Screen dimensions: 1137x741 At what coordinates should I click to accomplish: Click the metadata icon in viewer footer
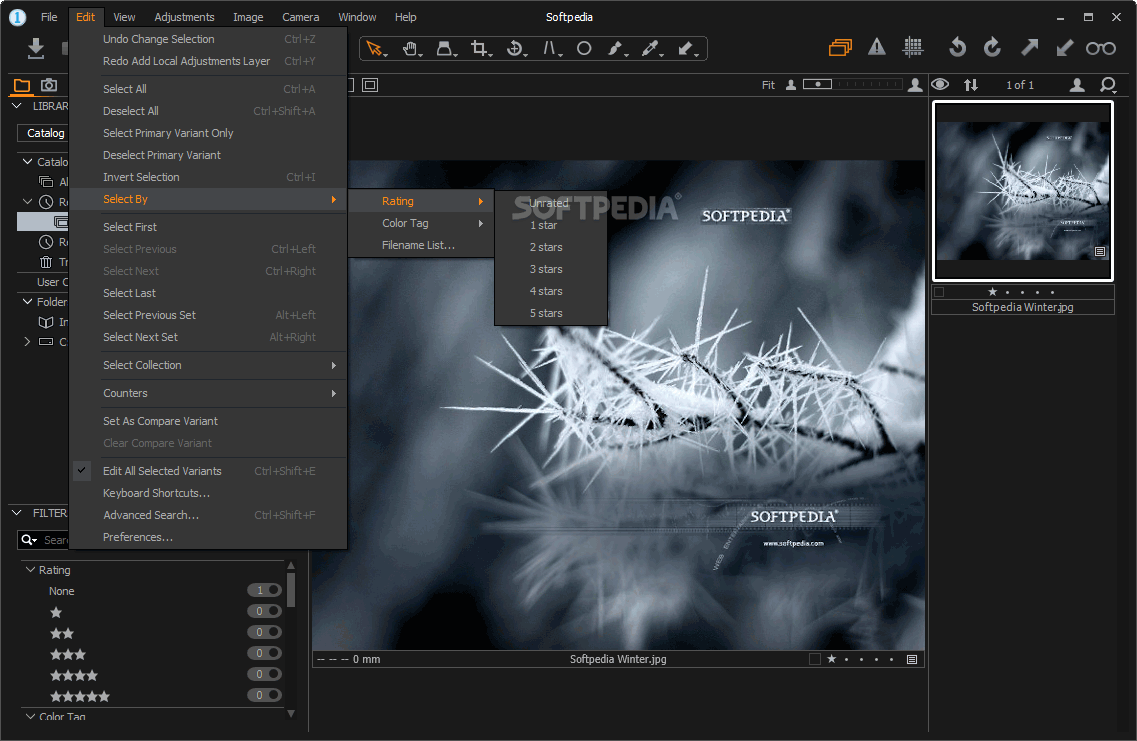[912, 659]
